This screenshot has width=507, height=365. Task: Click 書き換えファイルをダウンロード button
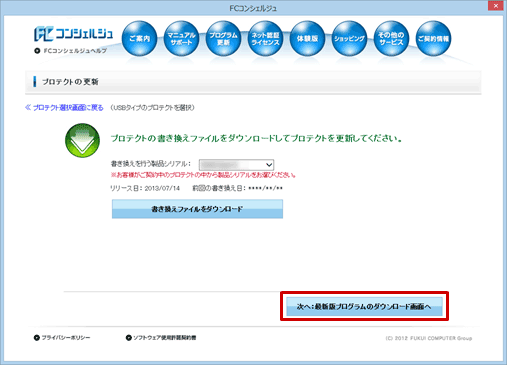pyautogui.click(x=197, y=209)
